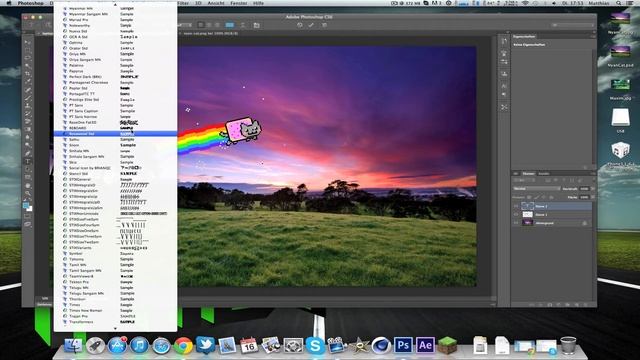640x360 pixels.
Task: Hide the top layer via its eye icon
Action: tap(516, 206)
